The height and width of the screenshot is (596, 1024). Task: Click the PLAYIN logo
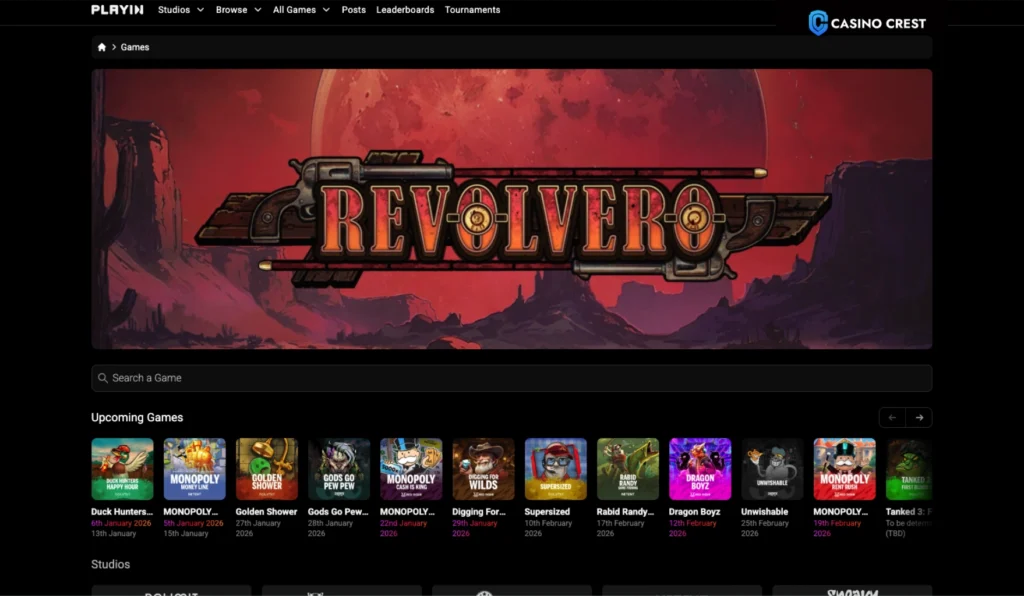click(x=117, y=10)
